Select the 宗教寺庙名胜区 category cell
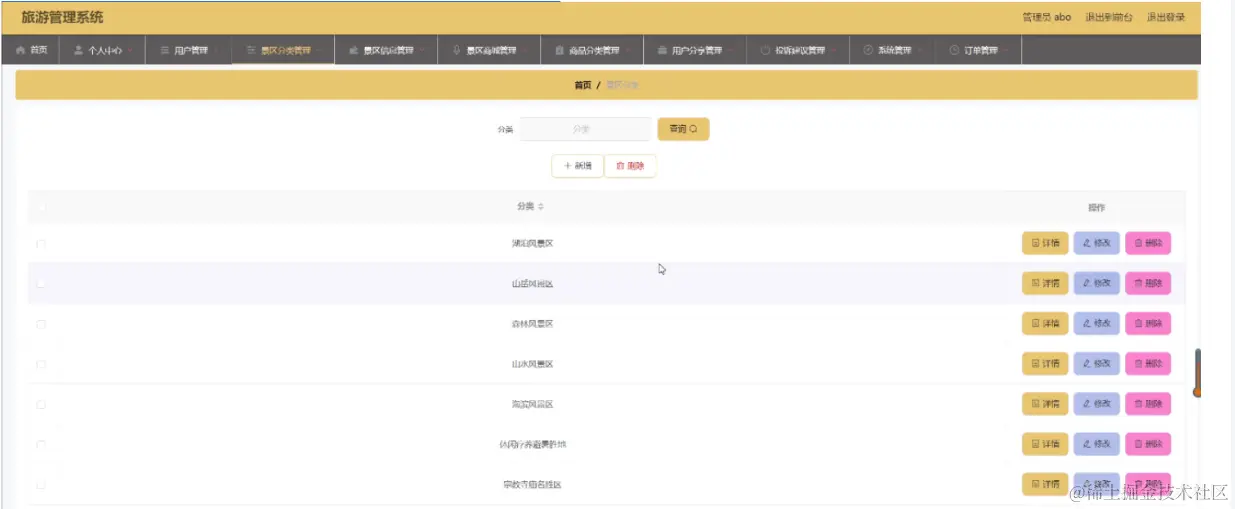 (x=532, y=484)
